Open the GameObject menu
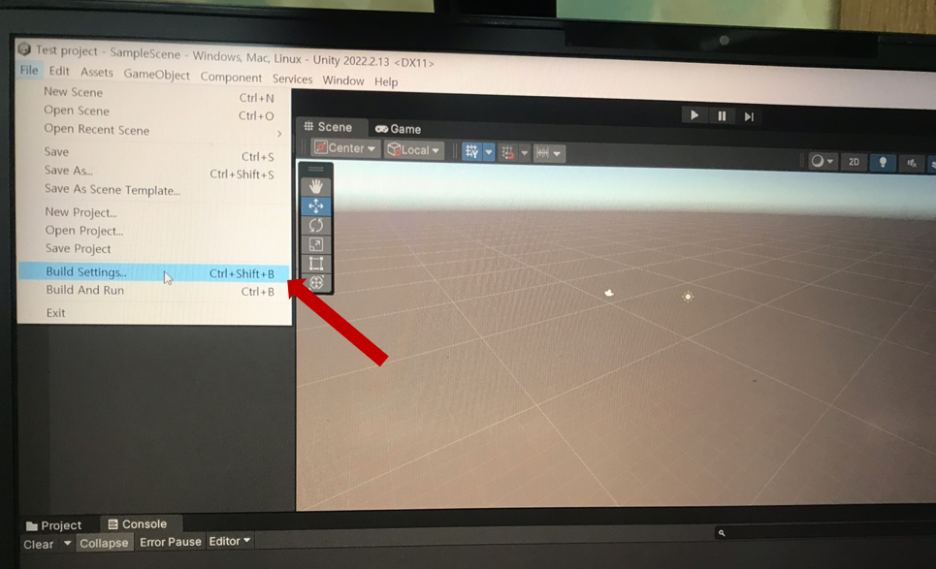The image size is (936, 569). click(156, 75)
